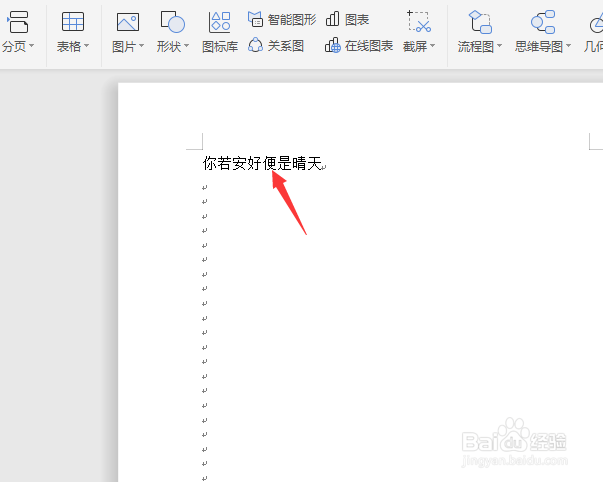Expand the 形状 dropdown arrow
The height and width of the screenshot is (482, 603).
tap(187, 46)
